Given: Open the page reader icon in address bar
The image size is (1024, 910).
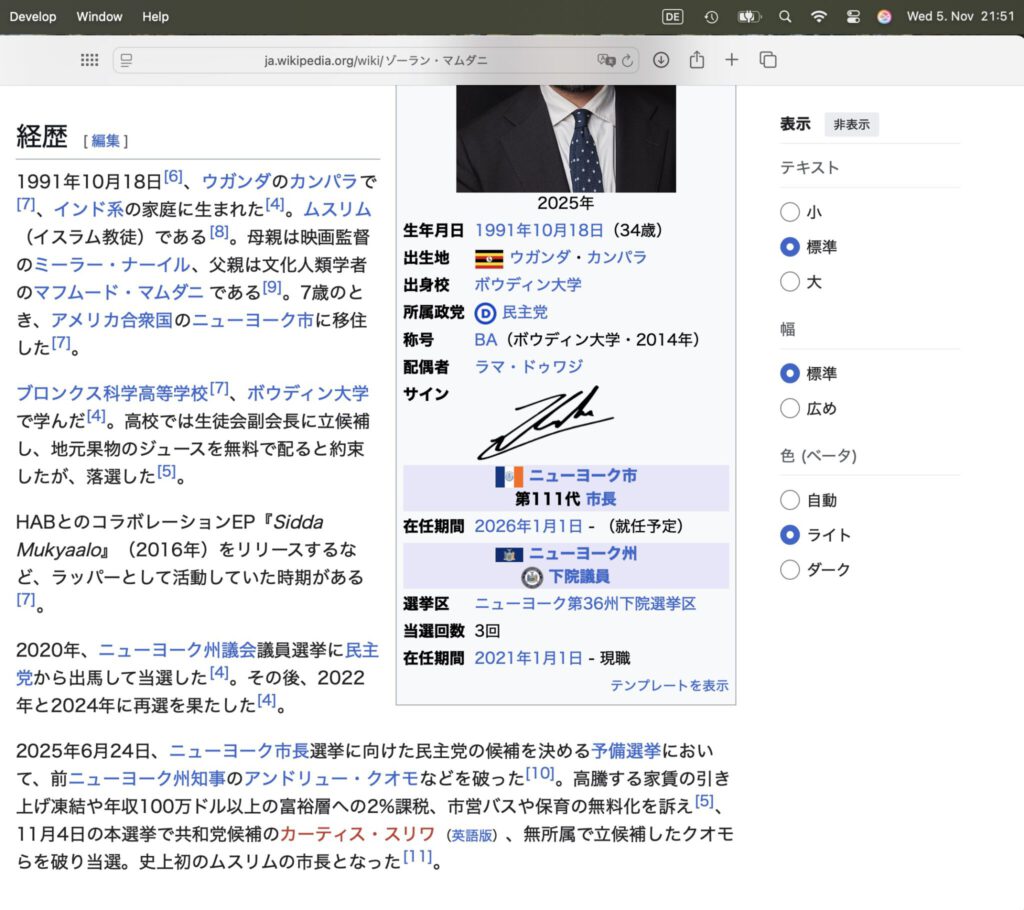Looking at the screenshot, I should tap(127, 60).
